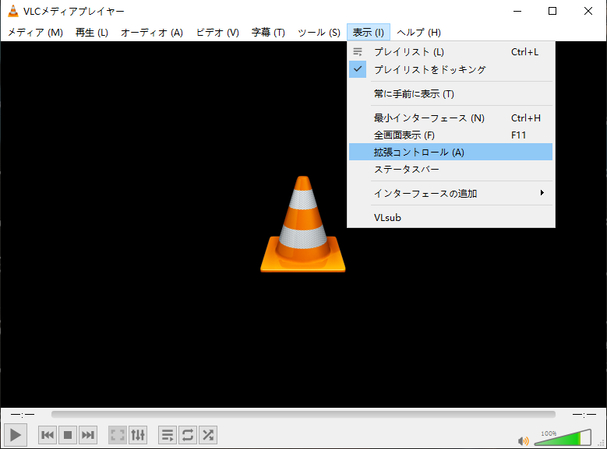This screenshot has height=449, width=607.
Task: Toggle shuffle random playback icon
Action: pos(208,435)
